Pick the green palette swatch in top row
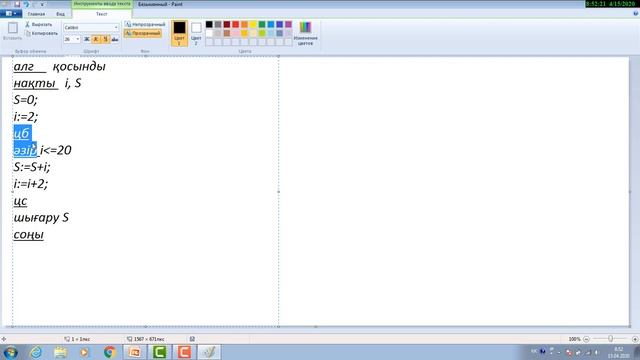Viewport: 640px width, 360px height. click(262, 24)
